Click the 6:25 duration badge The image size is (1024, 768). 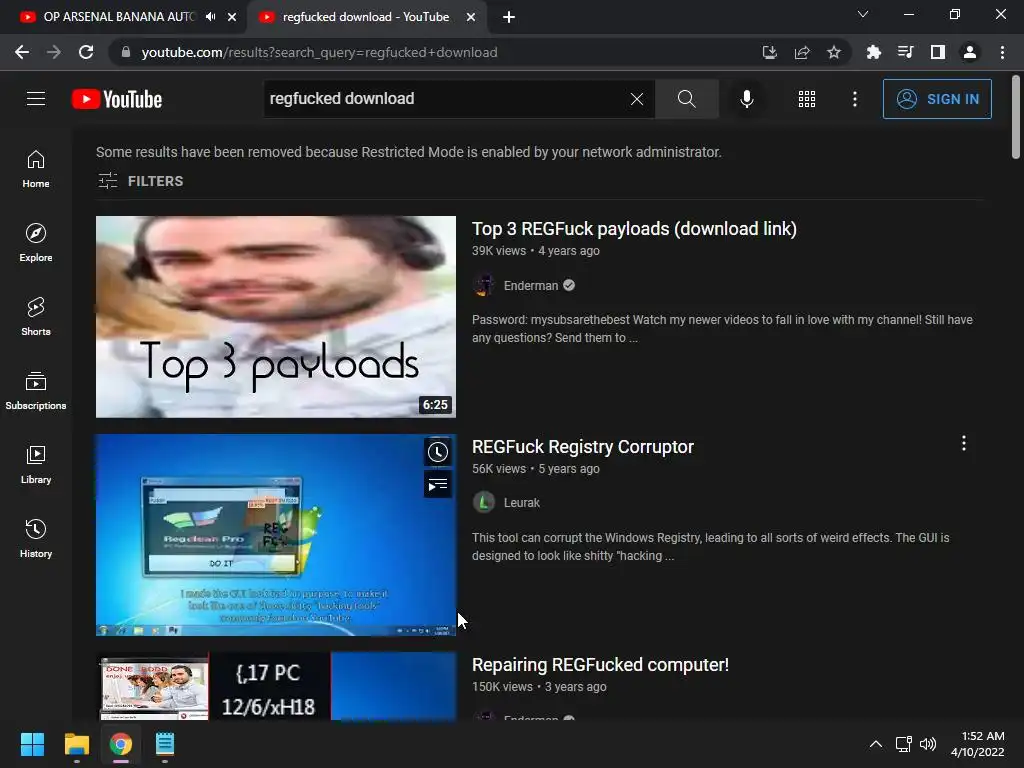[x=435, y=405]
